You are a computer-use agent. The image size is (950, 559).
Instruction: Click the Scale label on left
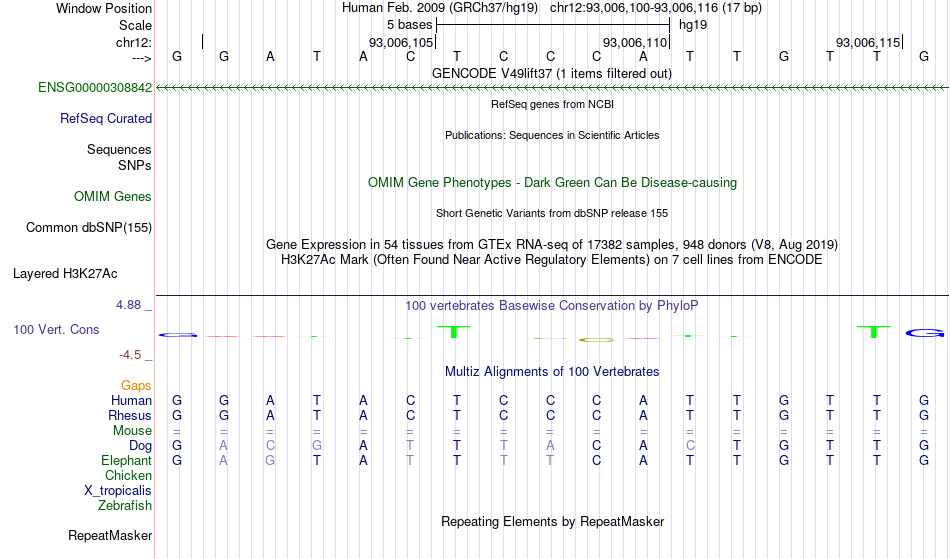point(136,25)
